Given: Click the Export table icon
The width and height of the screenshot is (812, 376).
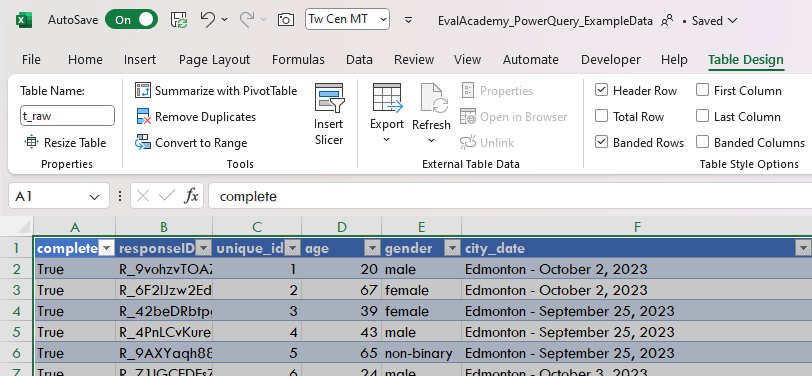Looking at the screenshot, I should (x=387, y=97).
